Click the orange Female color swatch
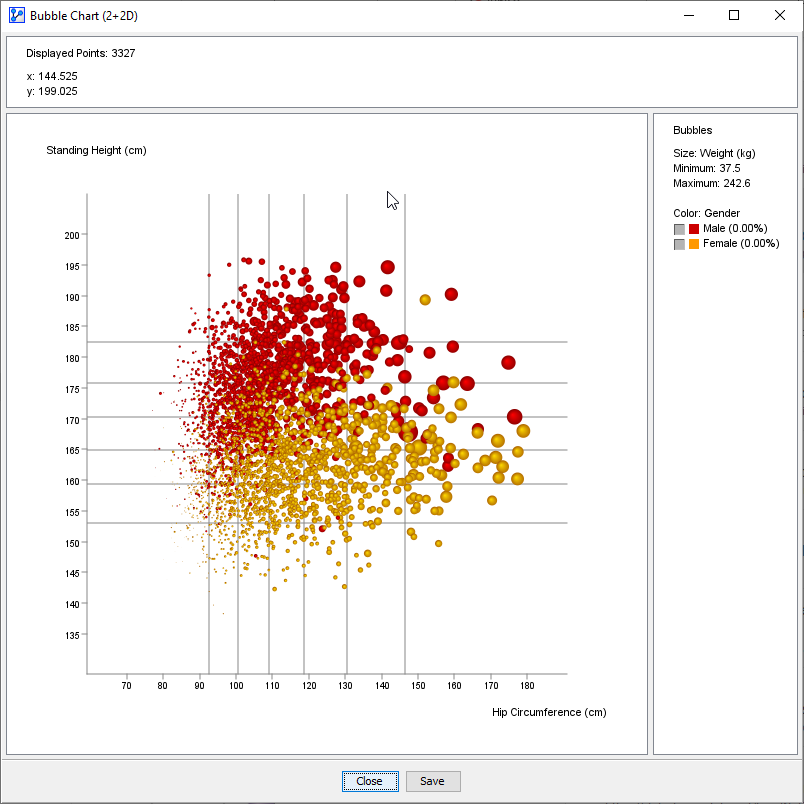The height and width of the screenshot is (804, 804). point(694,244)
